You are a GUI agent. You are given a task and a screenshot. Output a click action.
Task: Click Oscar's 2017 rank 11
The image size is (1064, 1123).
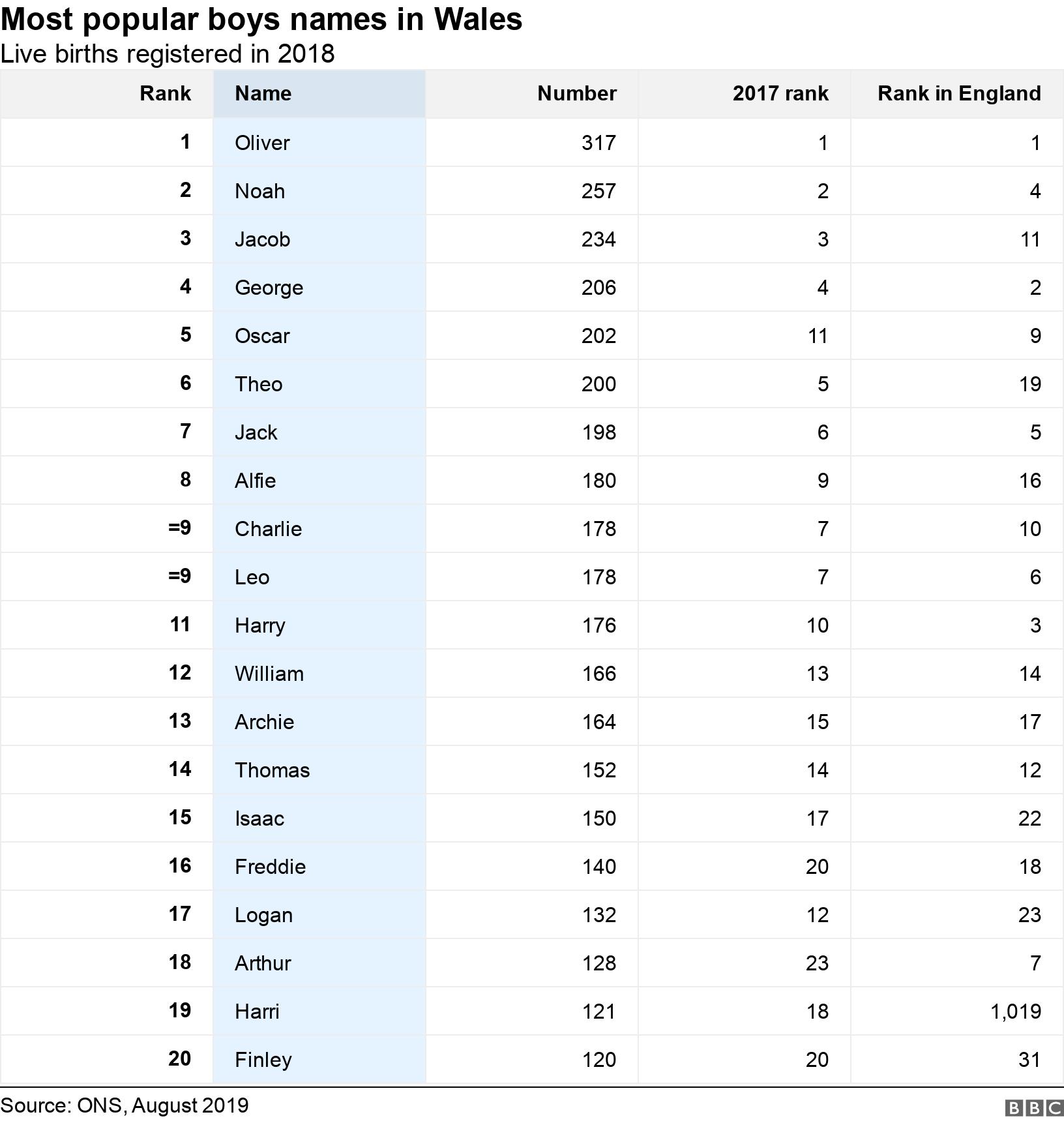818,335
